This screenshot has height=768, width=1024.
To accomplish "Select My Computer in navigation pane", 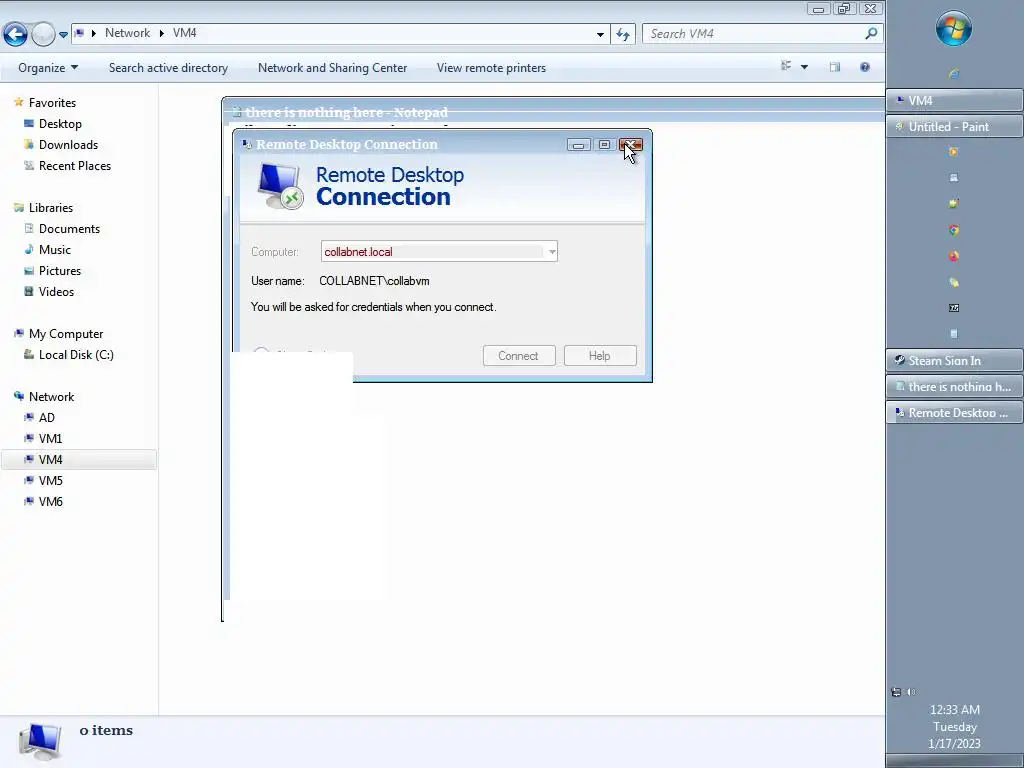I will tap(66, 334).
